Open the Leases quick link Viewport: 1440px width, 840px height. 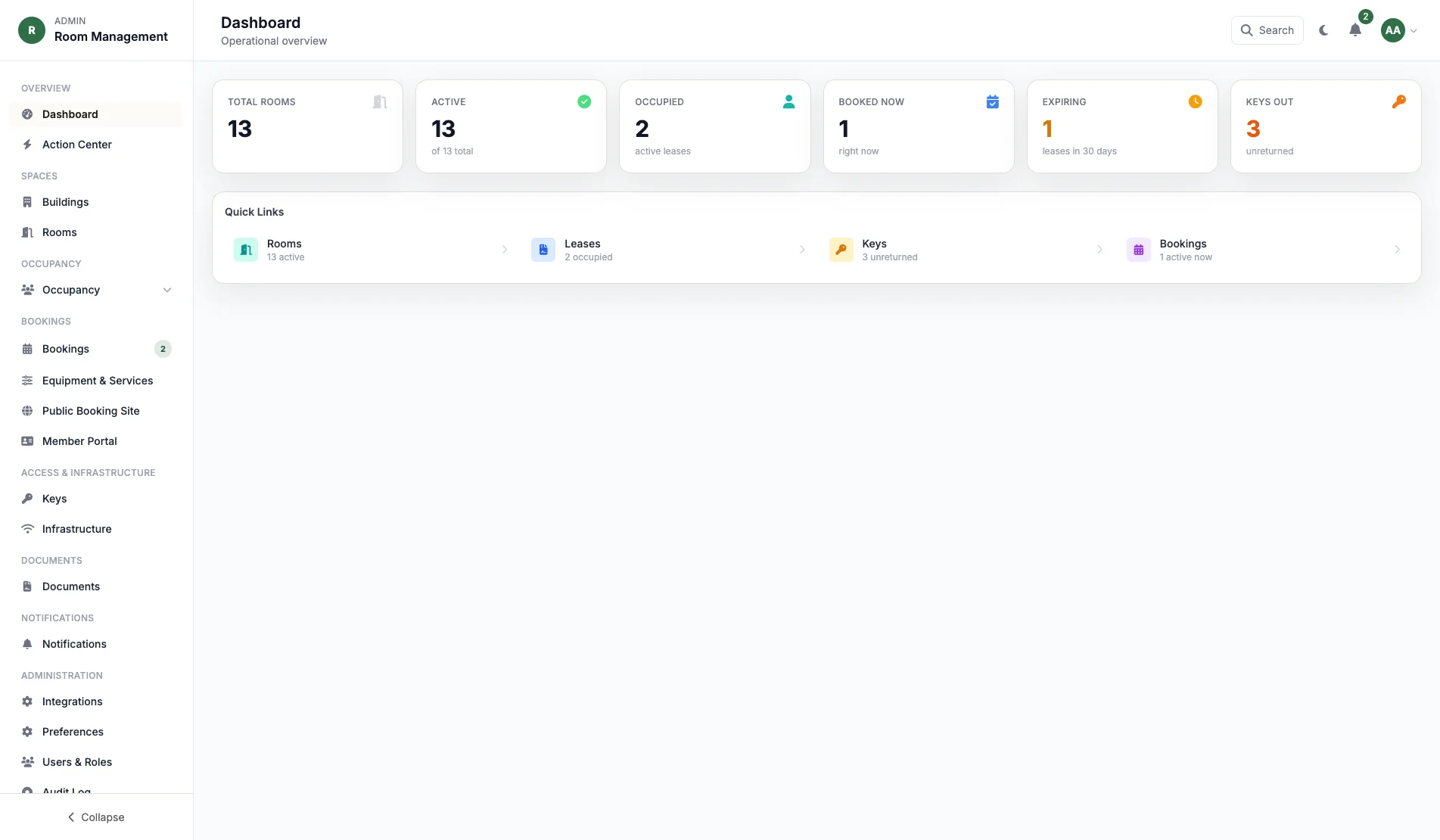[x=668, y=250]
